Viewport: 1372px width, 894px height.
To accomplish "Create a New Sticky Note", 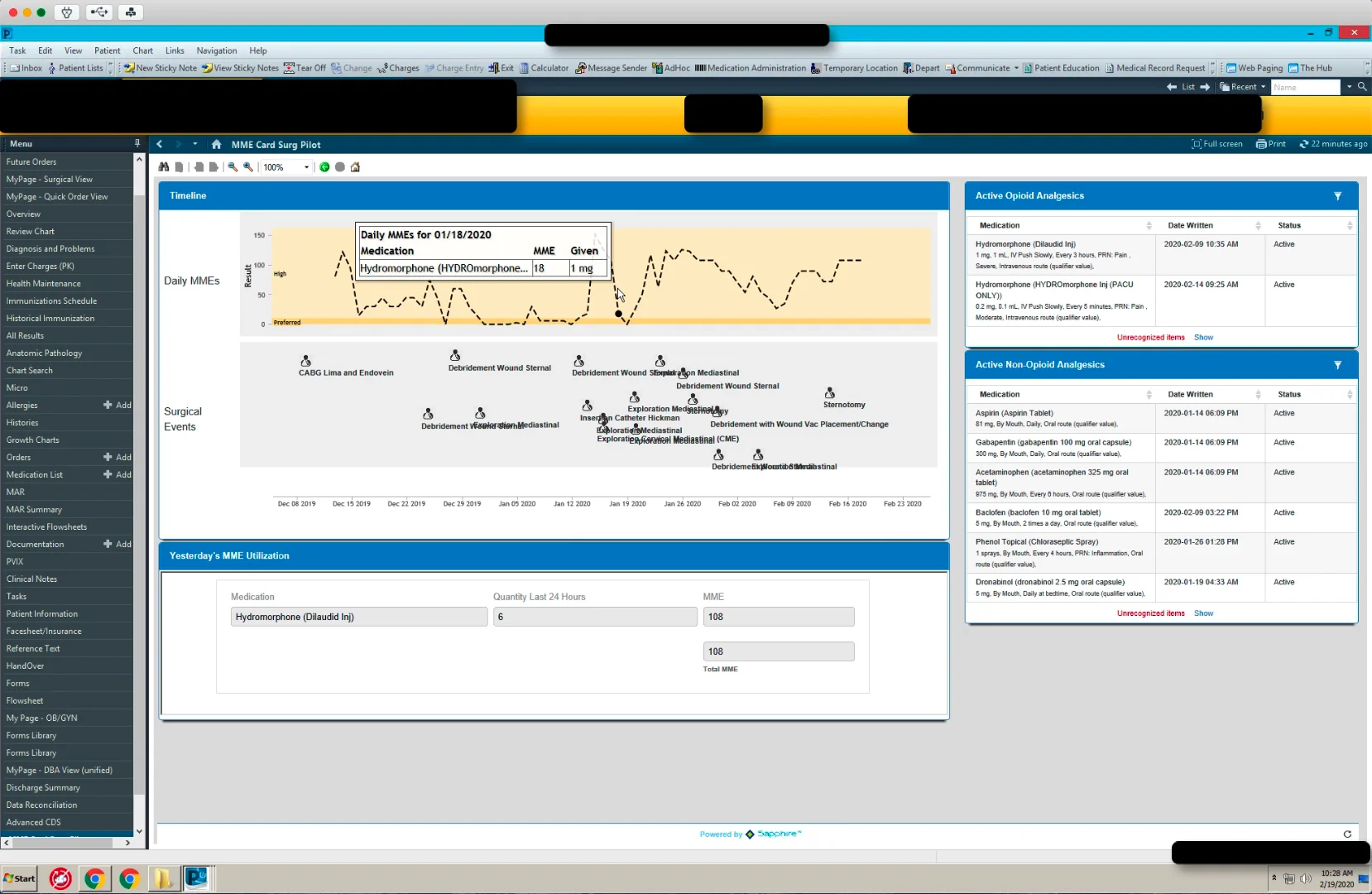I will click(161, 68).
